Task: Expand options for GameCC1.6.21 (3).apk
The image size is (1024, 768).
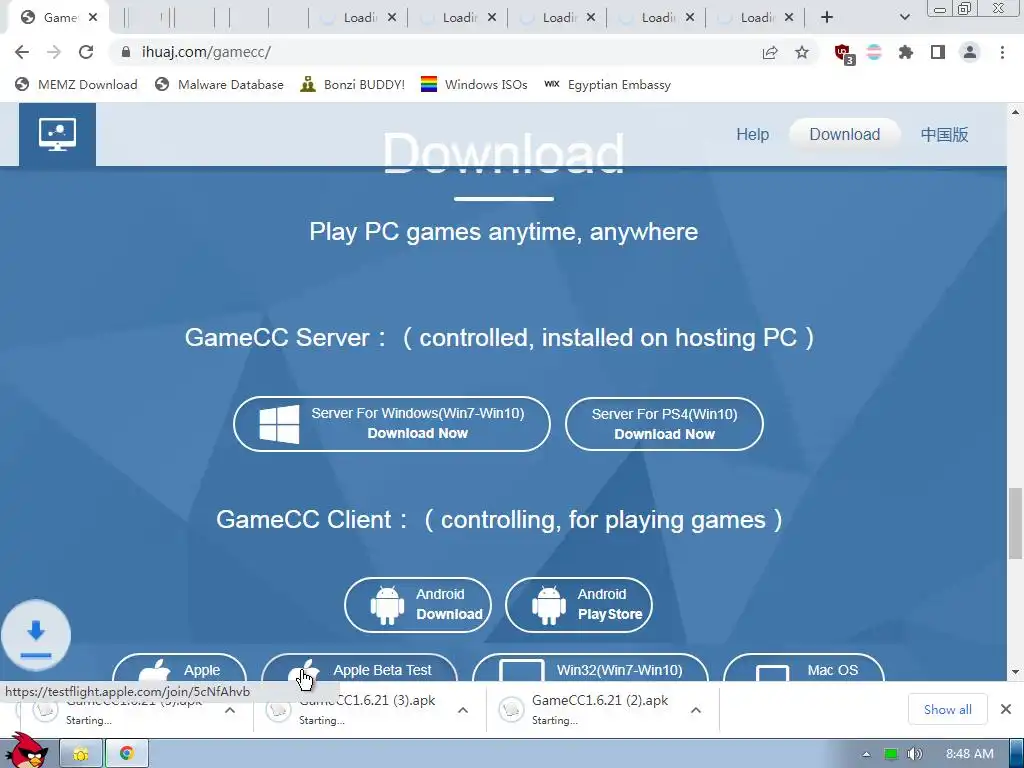Action: 462,710
